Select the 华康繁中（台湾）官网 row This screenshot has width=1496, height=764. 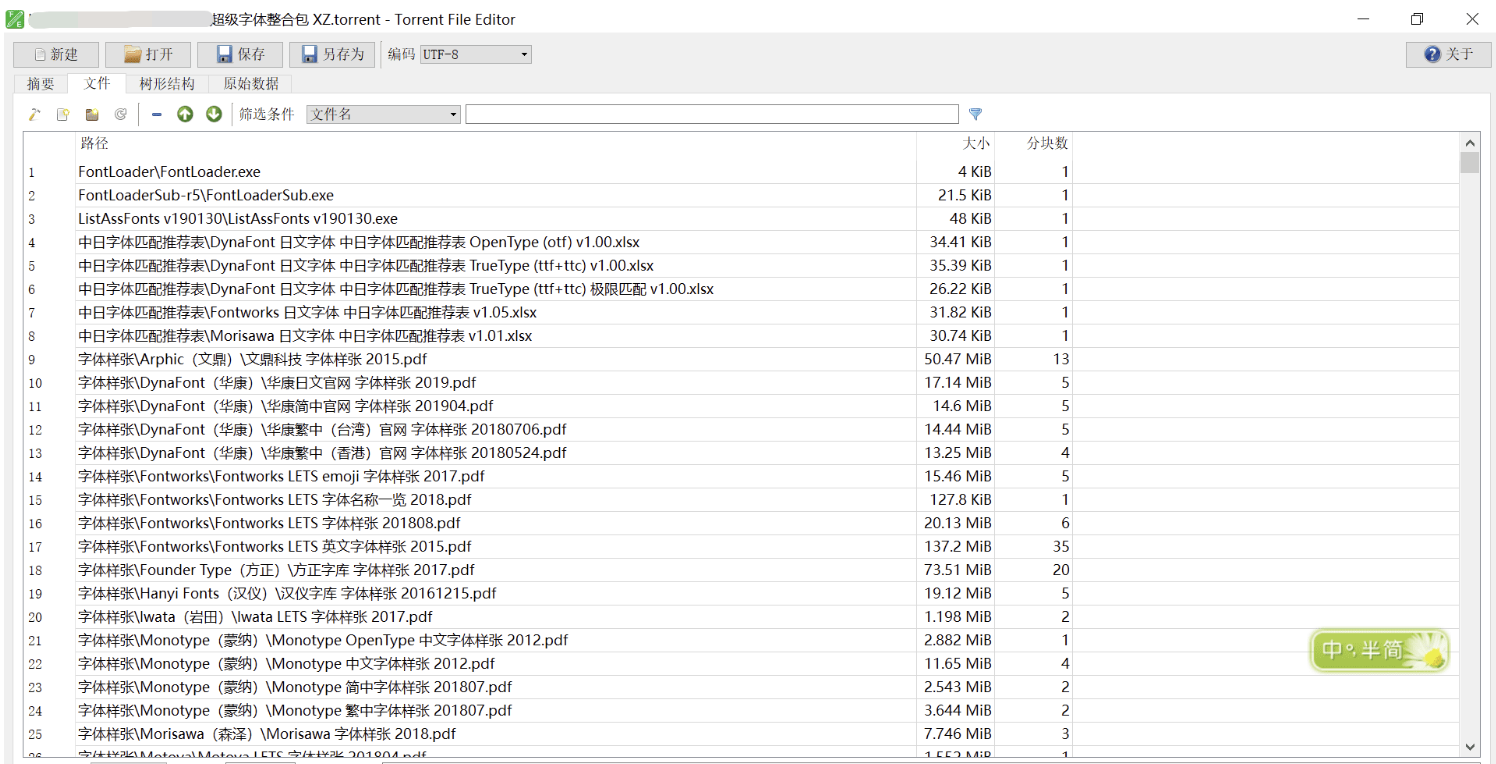742,429
